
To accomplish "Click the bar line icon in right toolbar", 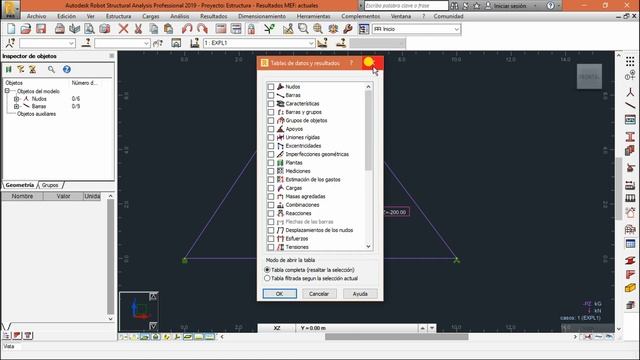I will coord(630,106).
